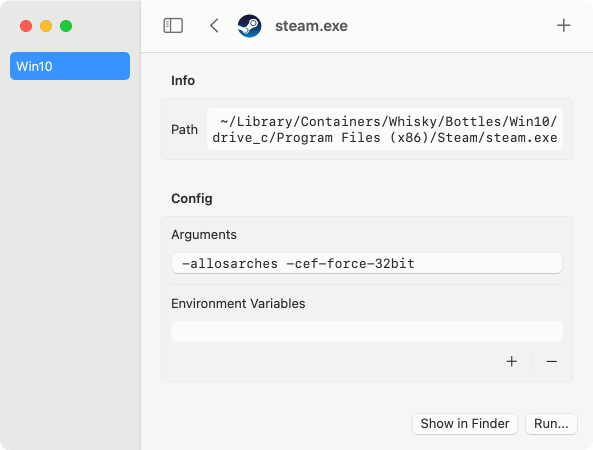This screenshot has height=450, width=593.
Task: Click the Environment Variables label
Action: [x=238, y=303]
